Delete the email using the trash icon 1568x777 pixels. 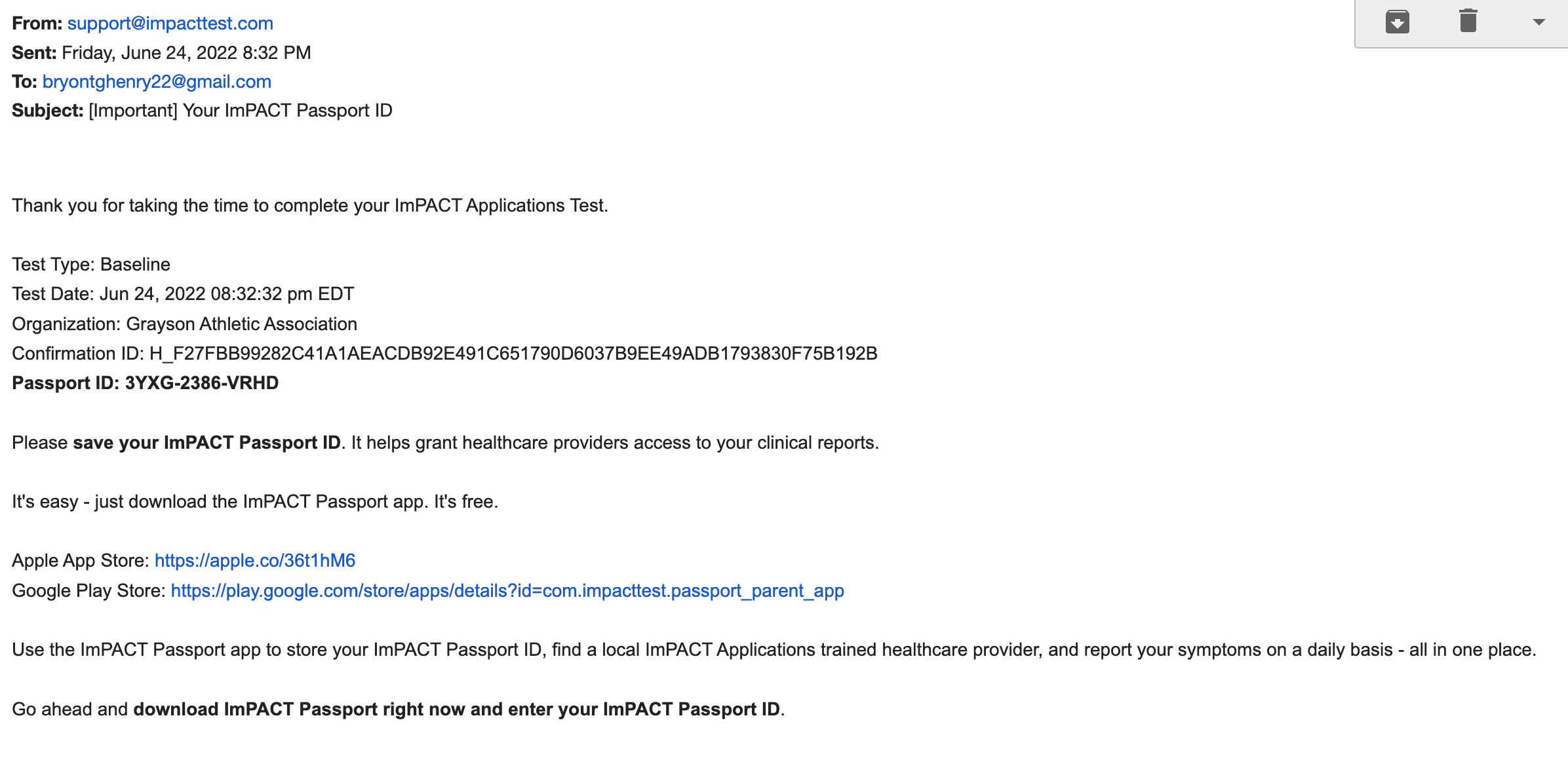(1468, 20)
